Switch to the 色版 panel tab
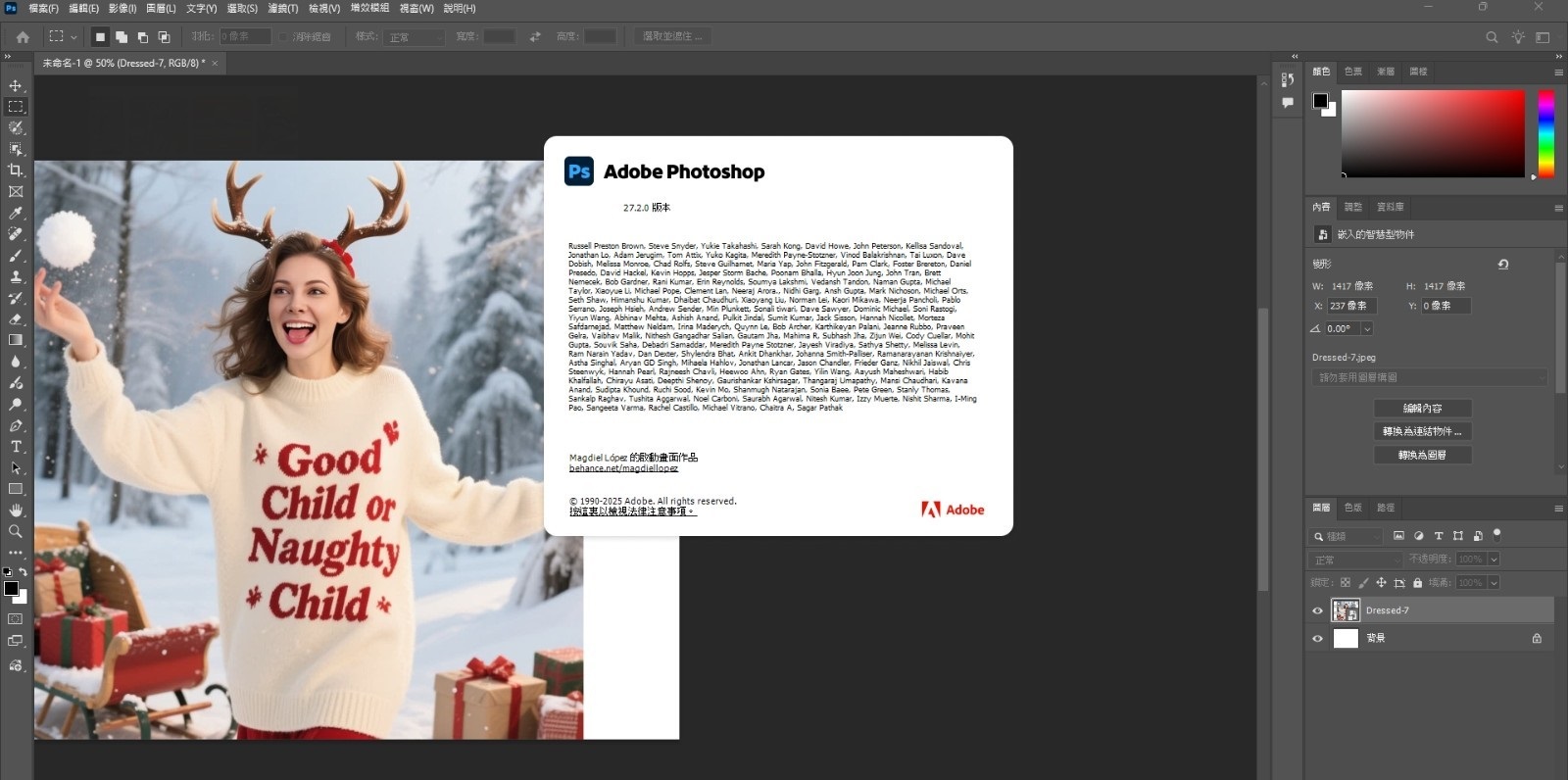The width and height of the screenshot is (1568, 780). click(1353, 508)
